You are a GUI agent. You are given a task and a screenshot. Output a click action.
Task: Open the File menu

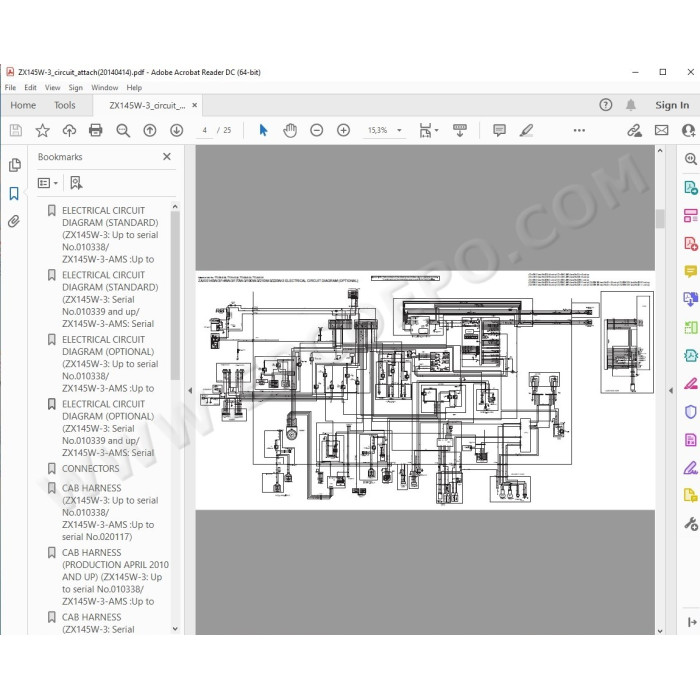click(x=10, y=88)
